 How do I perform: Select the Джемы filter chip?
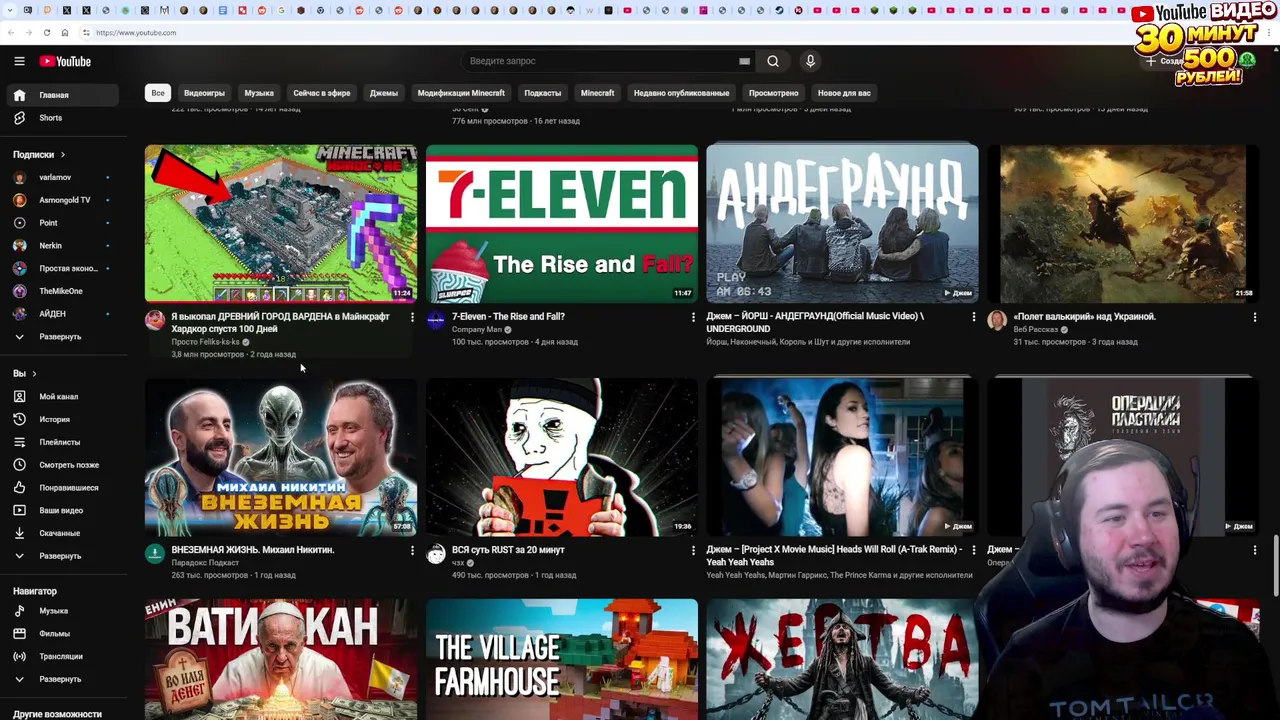[x=384, y=93]
